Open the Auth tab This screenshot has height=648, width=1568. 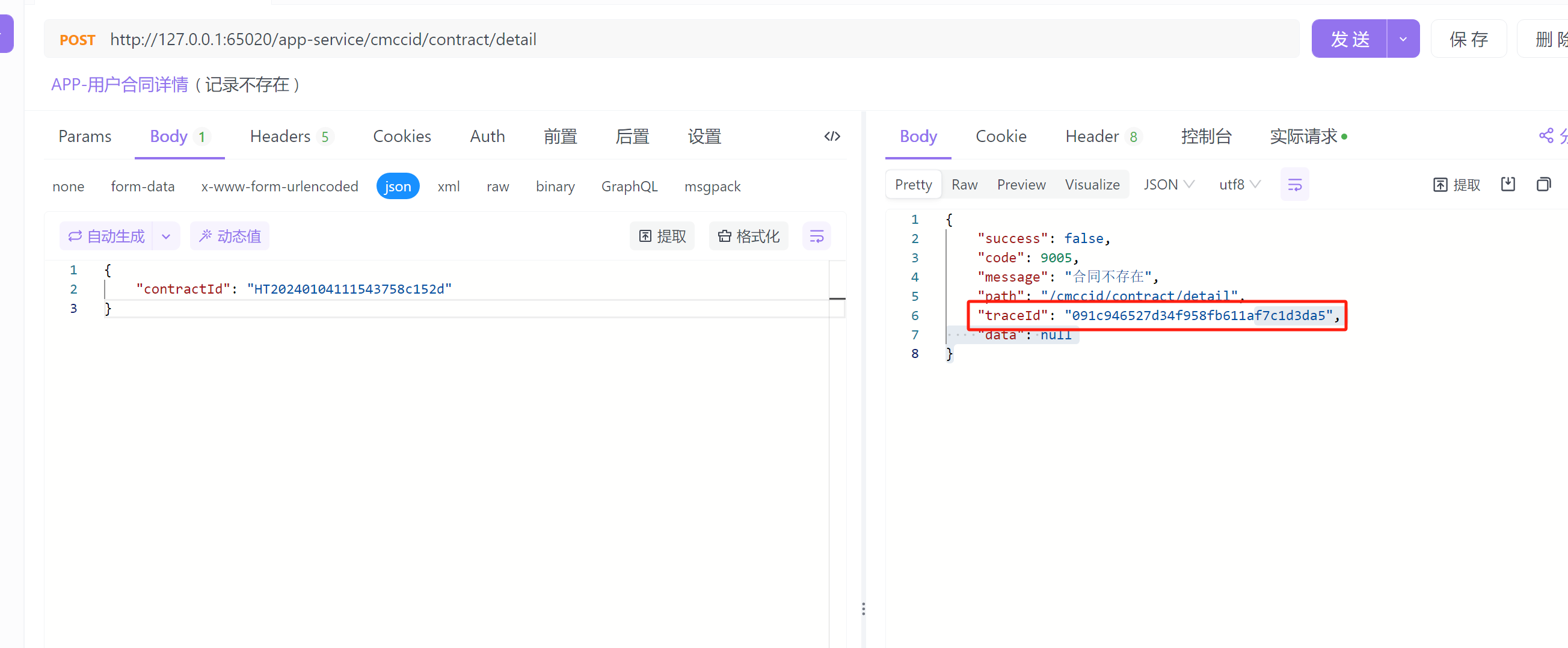[x=487, y=136]
